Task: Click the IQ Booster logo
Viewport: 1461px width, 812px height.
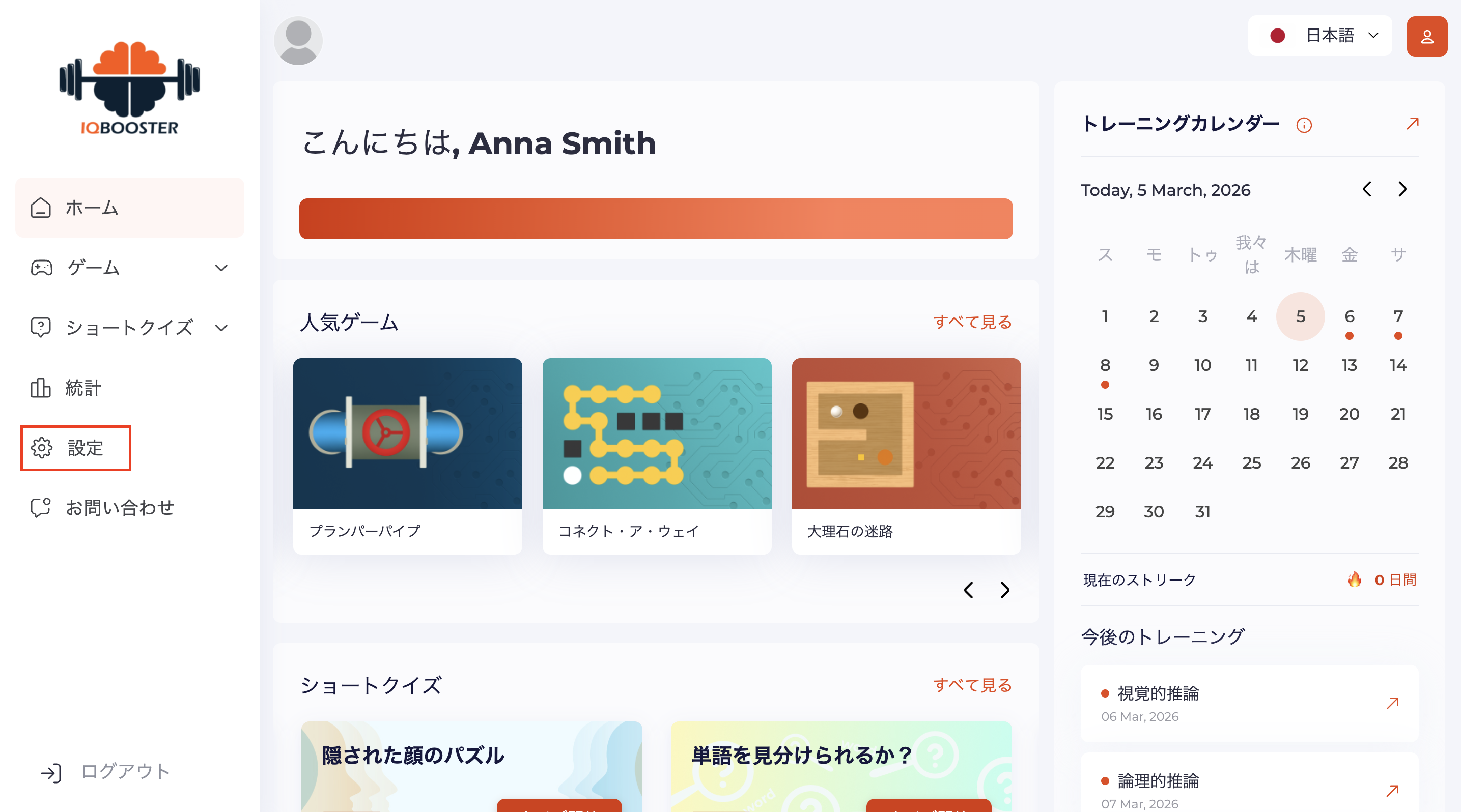Action: 129,88
